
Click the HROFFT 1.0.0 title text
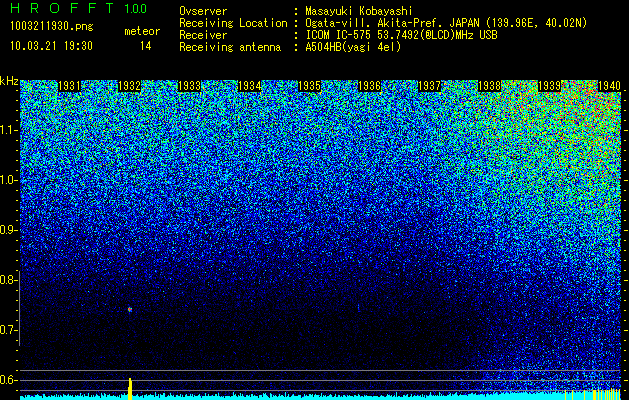[79, 8]
